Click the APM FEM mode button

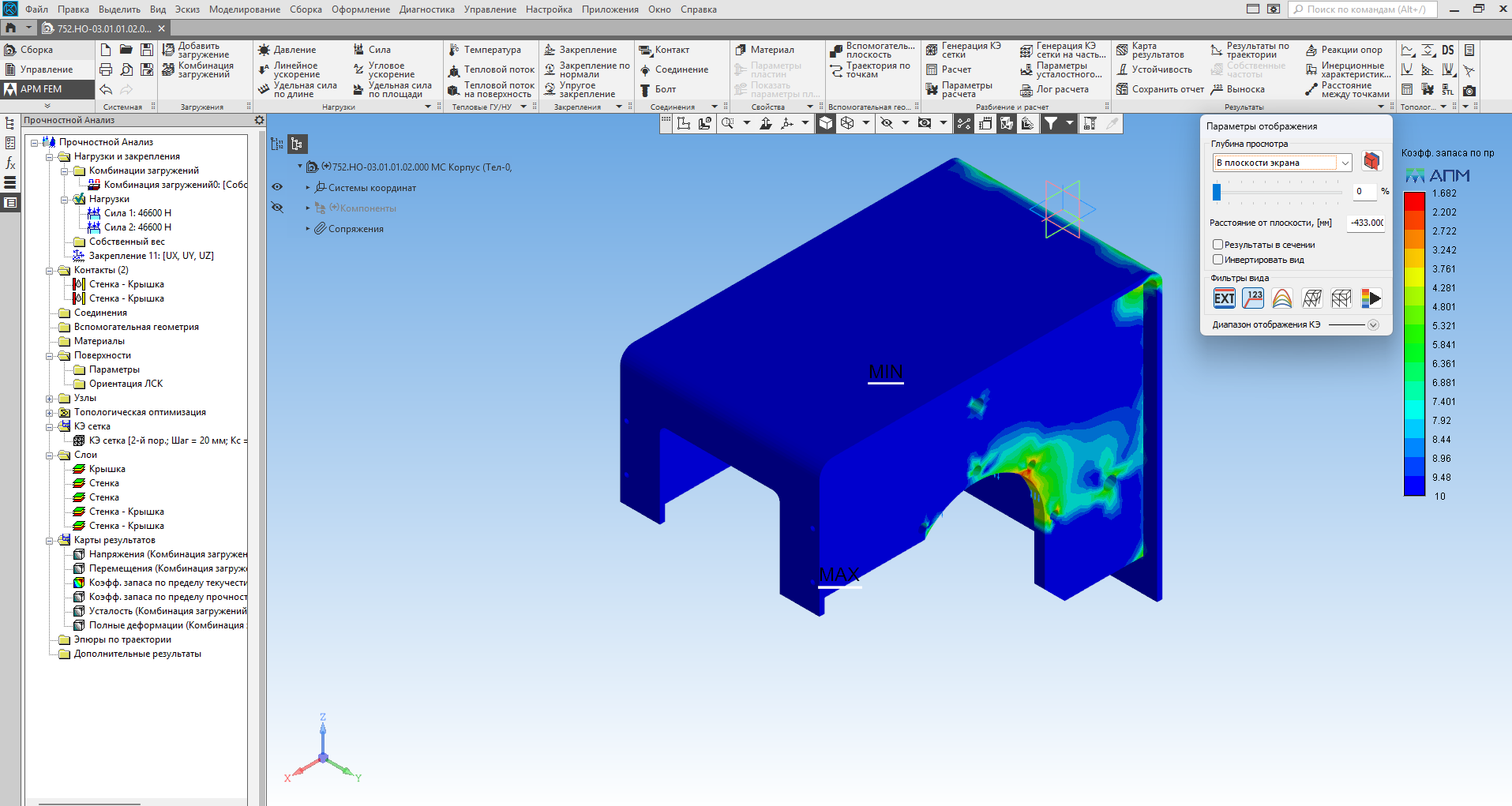point(41,89)
